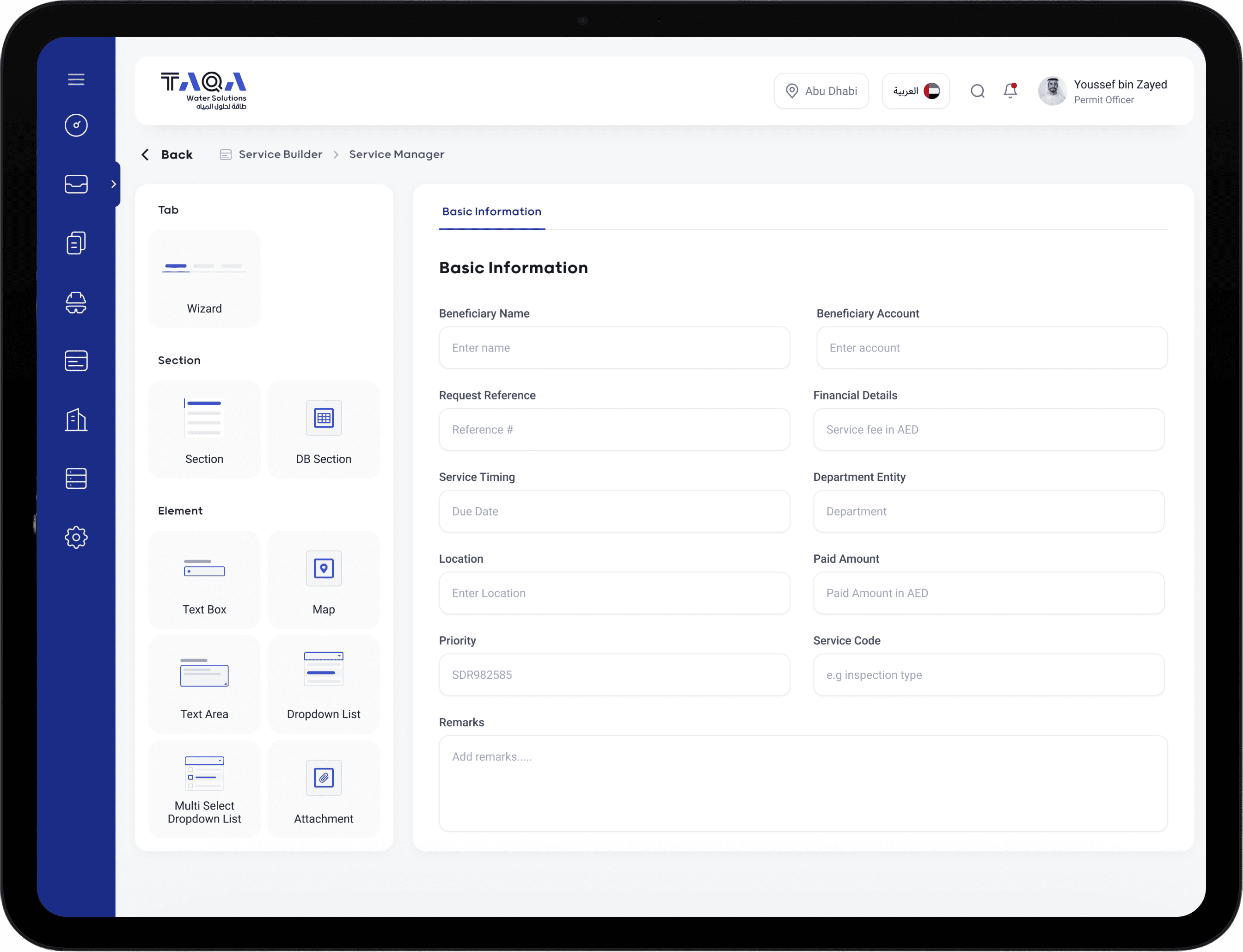1243x952 pixels.
Task: Select the Map element tile
Action: click(324, 580)
